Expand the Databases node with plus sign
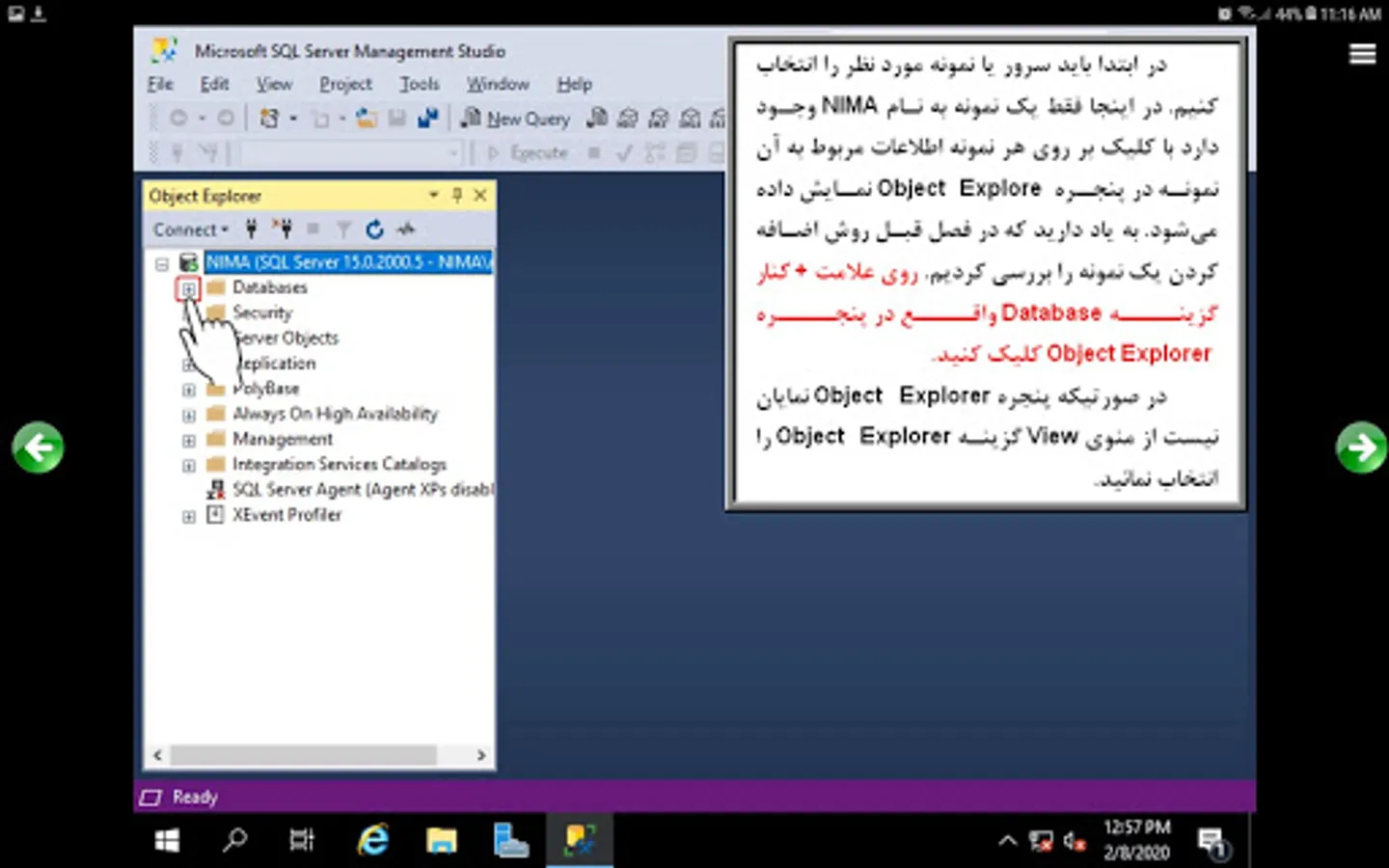The image size is (1389, 868). (188, 288)
